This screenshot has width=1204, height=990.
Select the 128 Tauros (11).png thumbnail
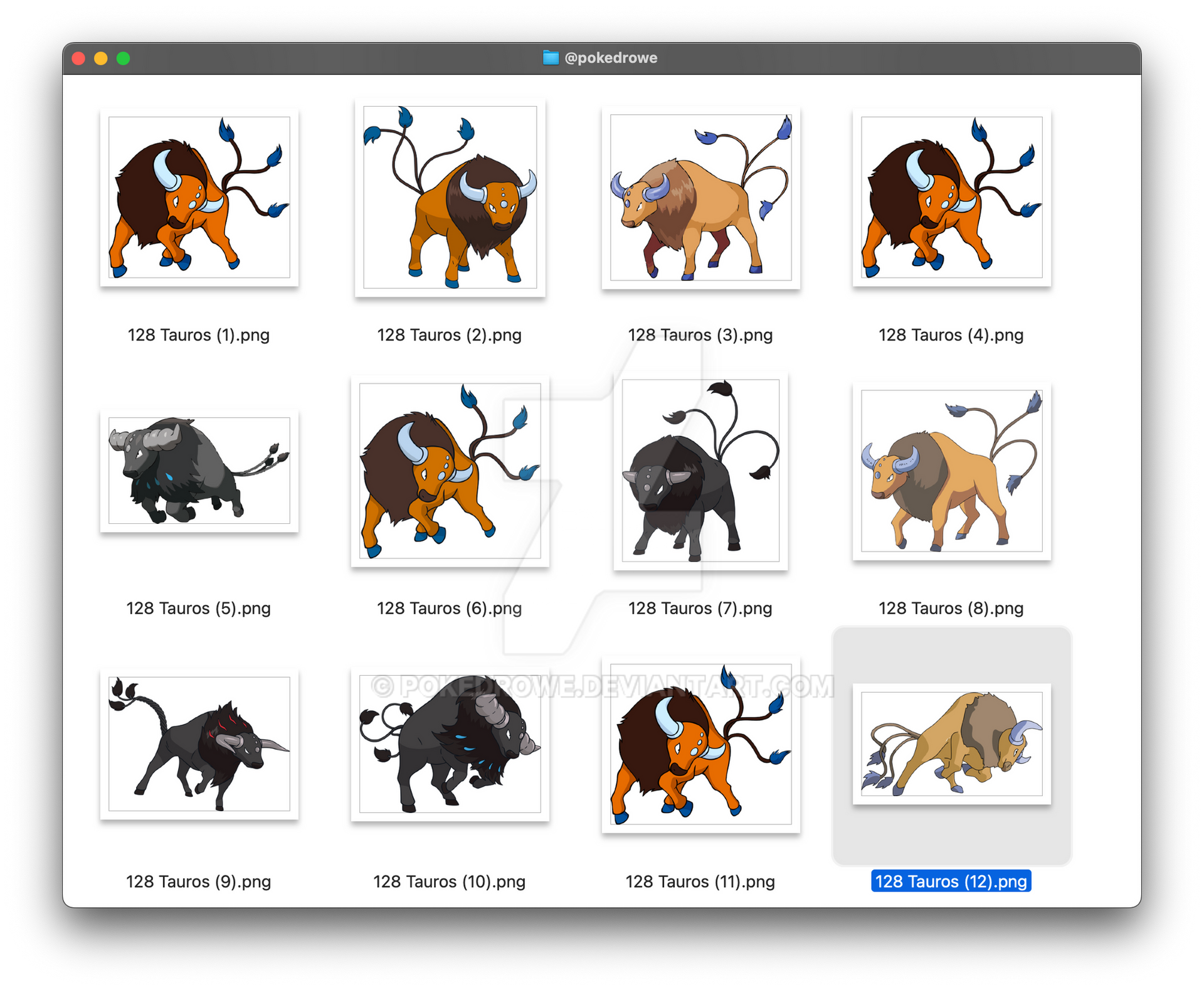pos(701,743)
